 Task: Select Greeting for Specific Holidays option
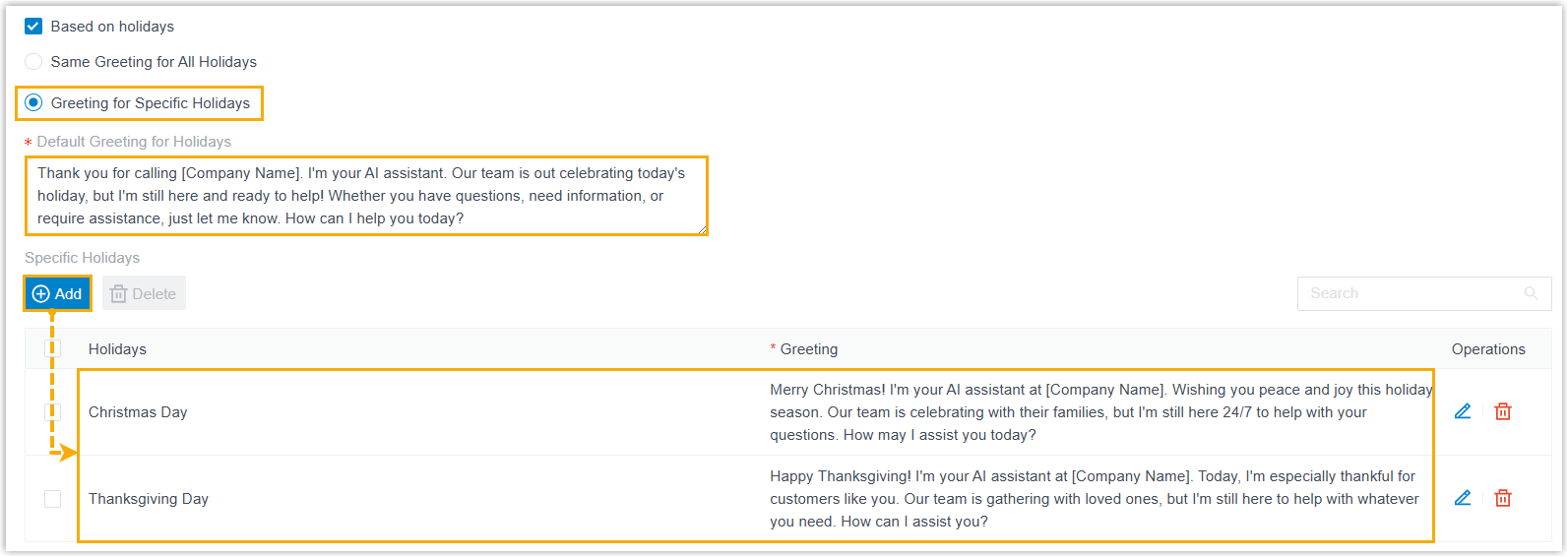pos(33,103)
